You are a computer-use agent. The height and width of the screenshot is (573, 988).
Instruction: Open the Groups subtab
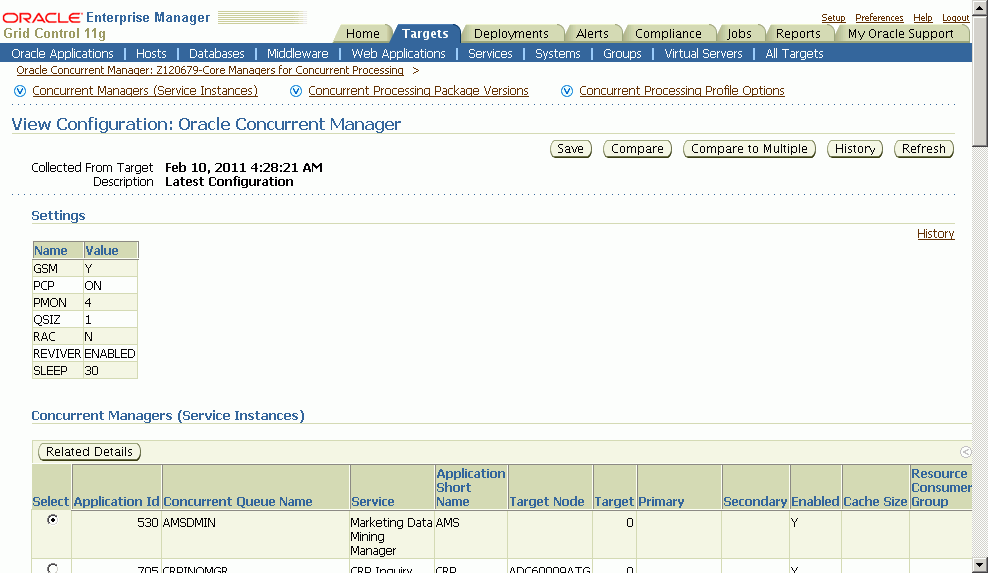622,54
